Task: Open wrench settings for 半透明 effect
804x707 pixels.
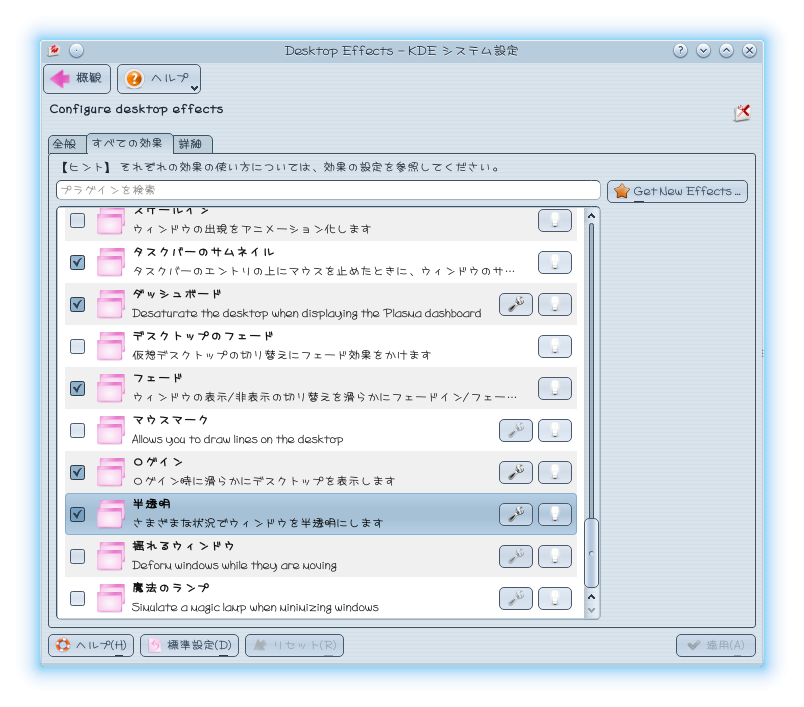Action: pos(515,514)
